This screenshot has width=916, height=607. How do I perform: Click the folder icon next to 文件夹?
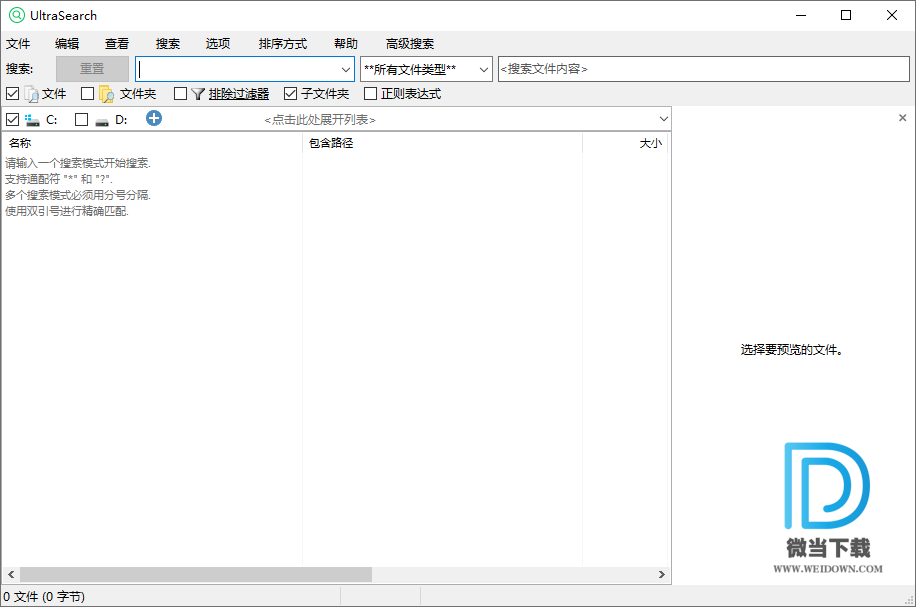(106, 94)
